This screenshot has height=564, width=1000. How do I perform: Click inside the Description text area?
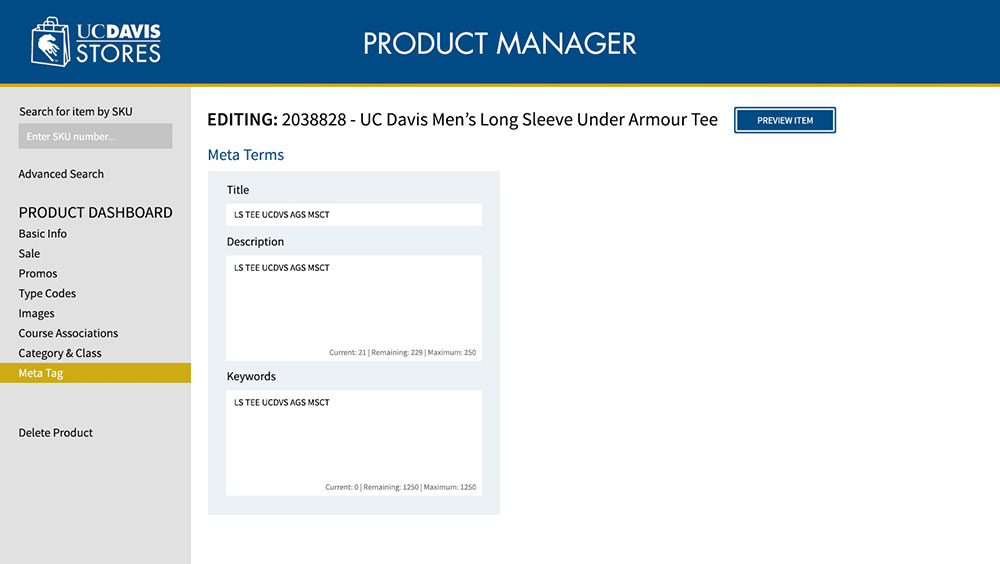pos(354,308)
